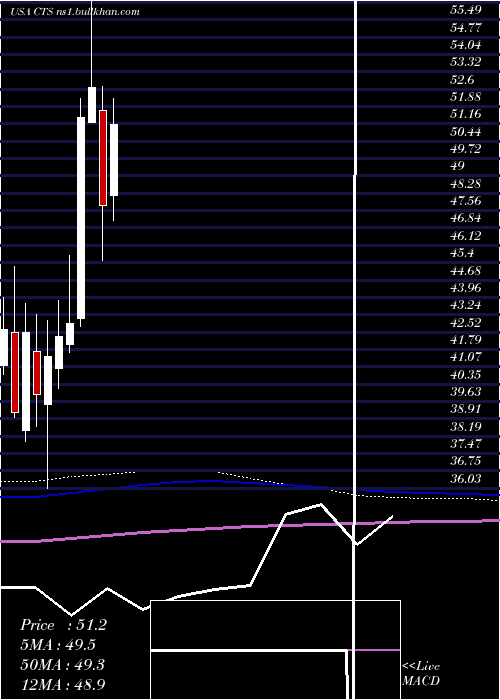
Task: Click the red candlestick near 51 level
Action: 103,158
